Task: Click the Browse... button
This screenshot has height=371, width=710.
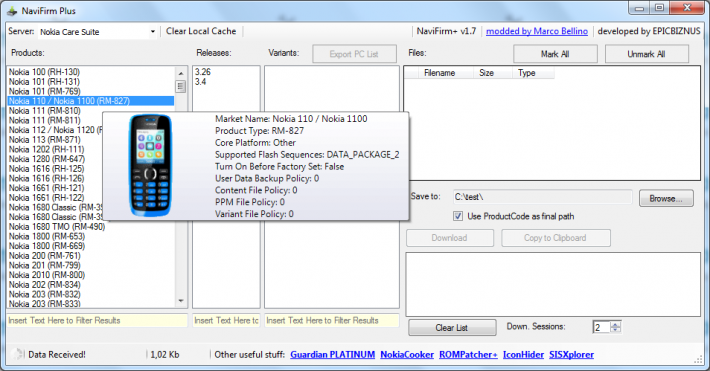Action: (666, 198)
